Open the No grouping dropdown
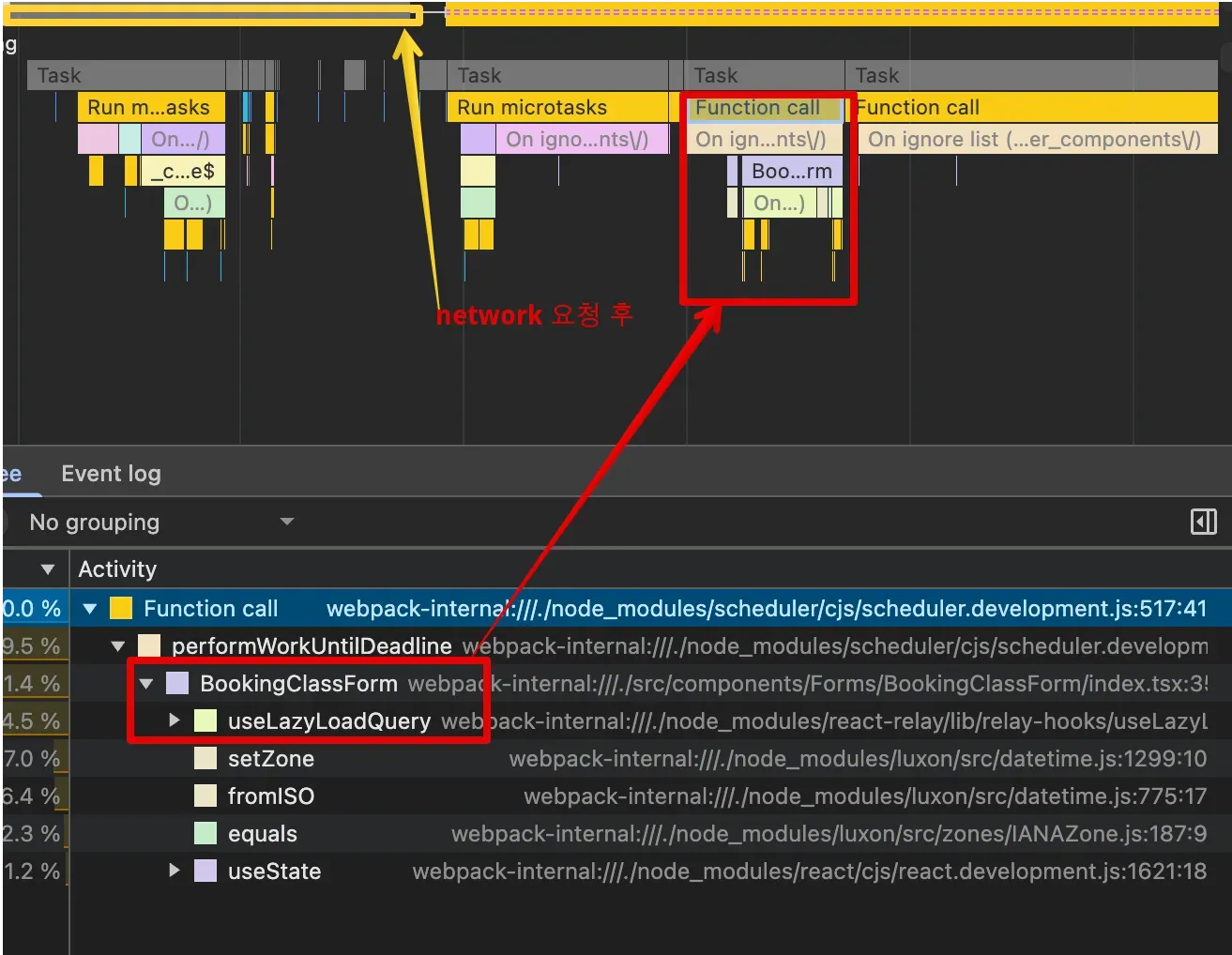The image size is (1232, 955). tap(160, 523)
